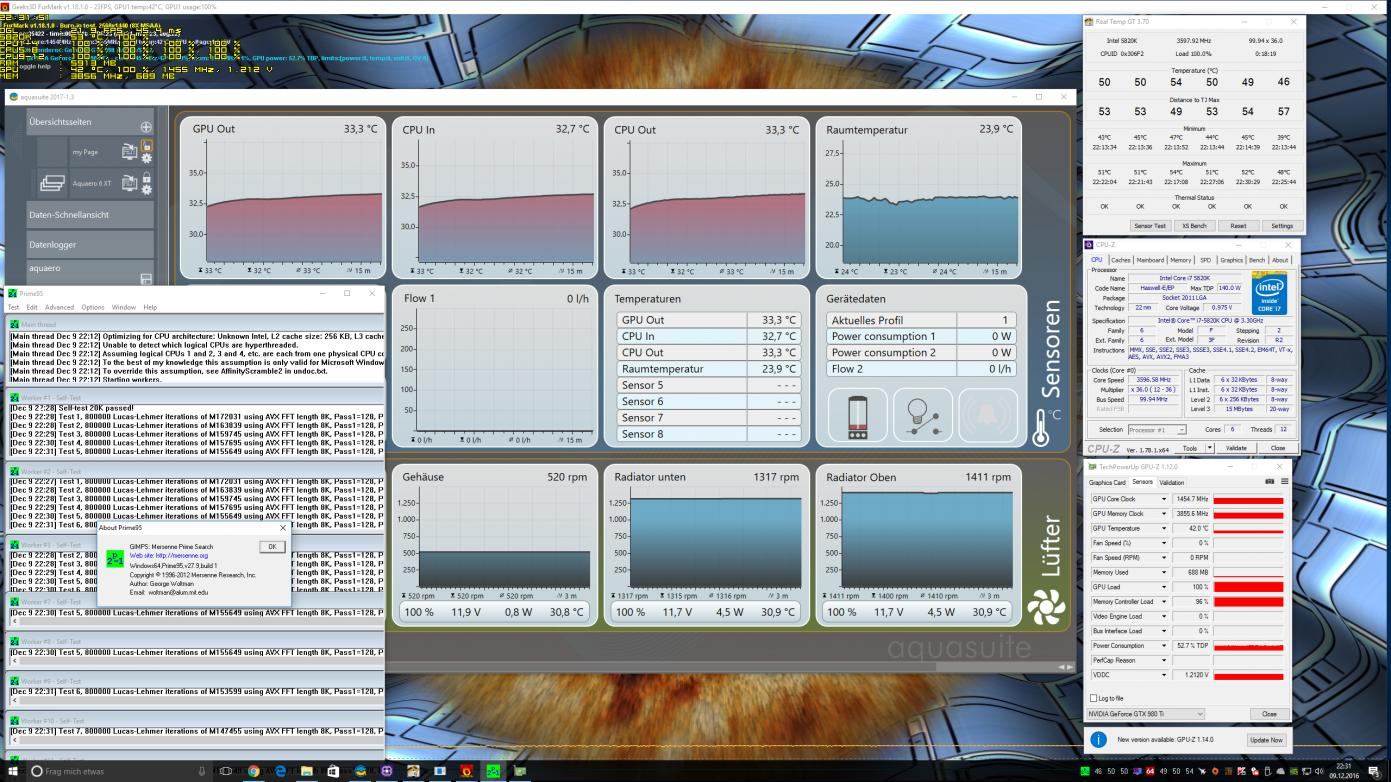
Task: Add a new overview page in aquasuite sidebar
Action: point(146,127)
